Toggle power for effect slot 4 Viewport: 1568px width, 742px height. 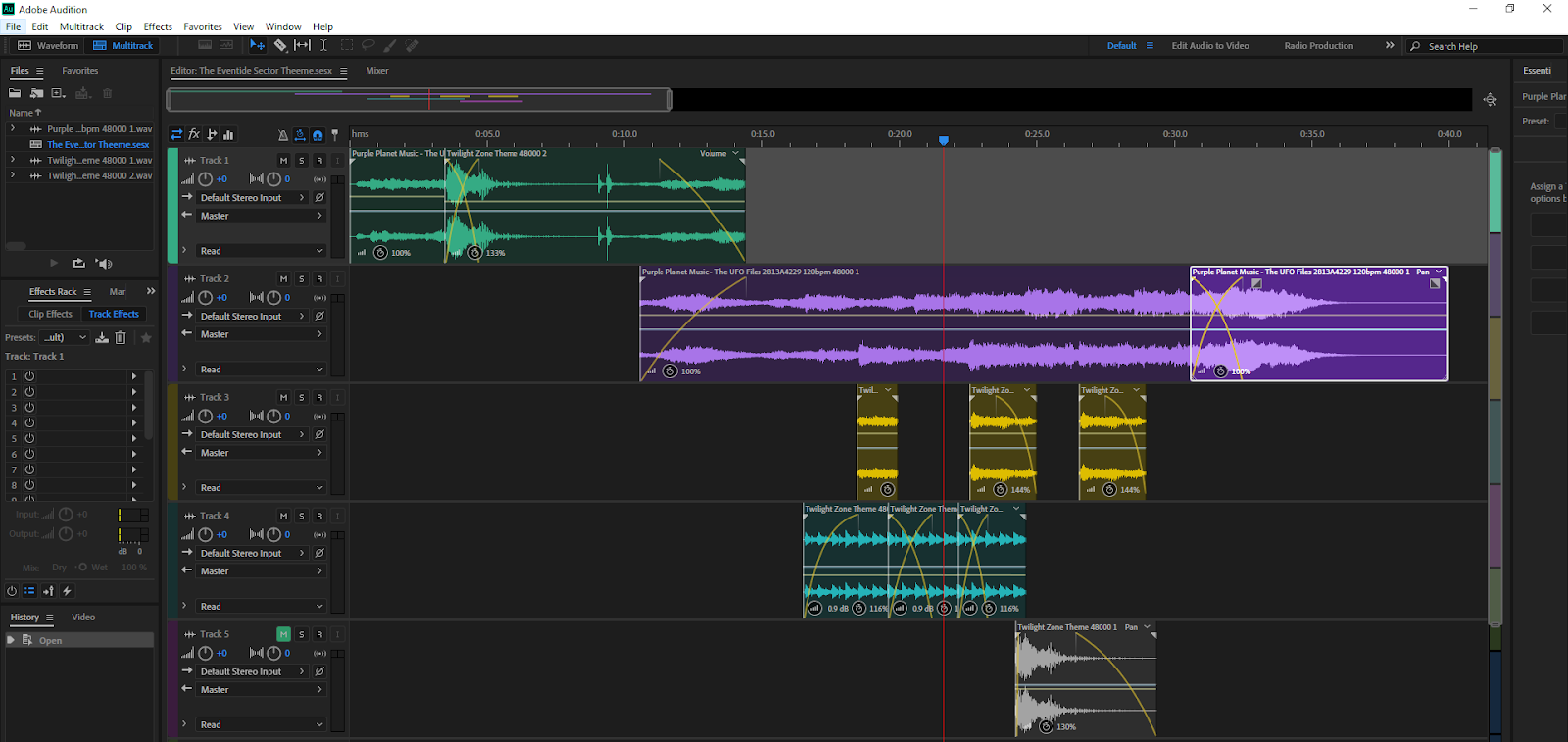[x=29, y=423]
